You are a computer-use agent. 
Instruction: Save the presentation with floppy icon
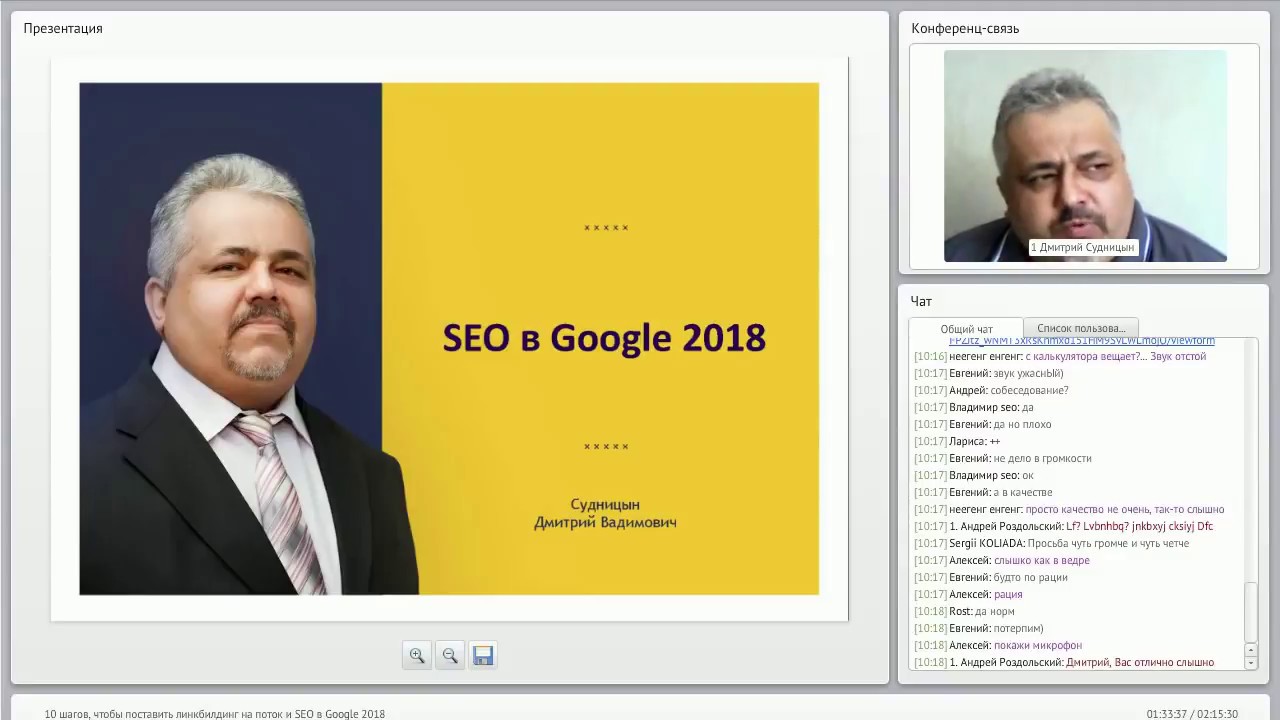(483, 655)
